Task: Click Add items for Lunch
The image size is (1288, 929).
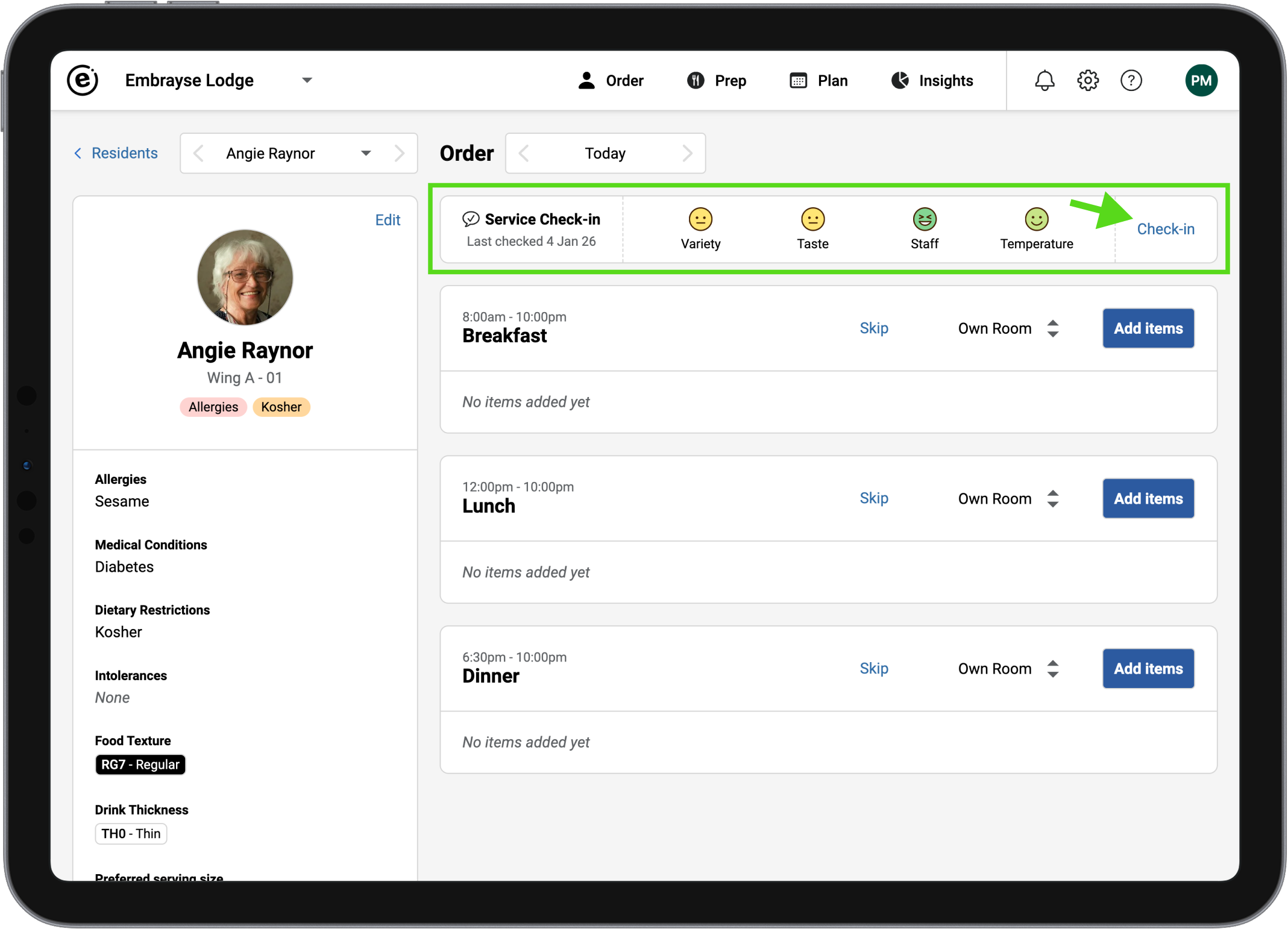Action: pyautogui.click(x=1148, y=499)
